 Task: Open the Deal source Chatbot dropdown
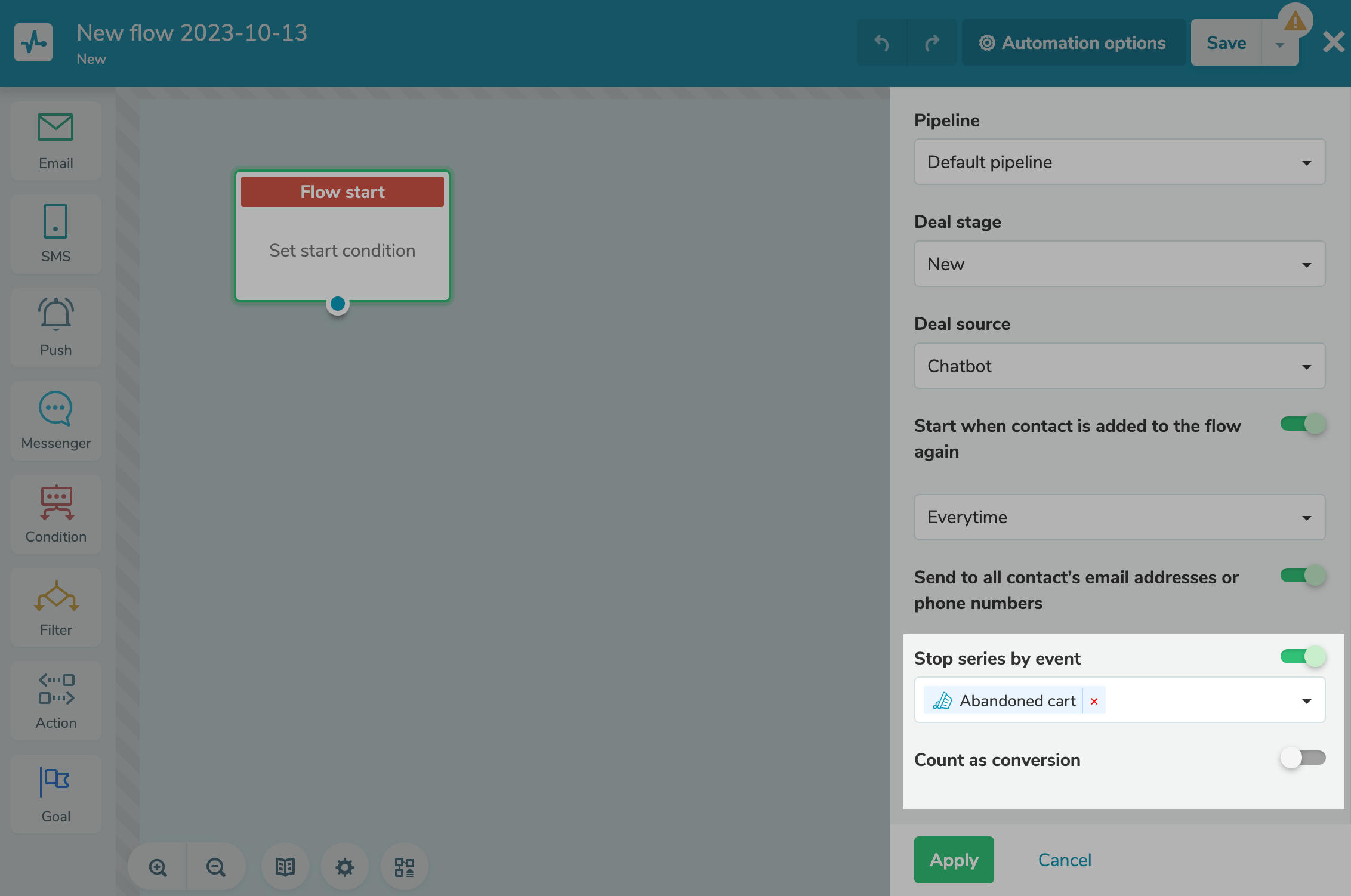[1119, 366]
